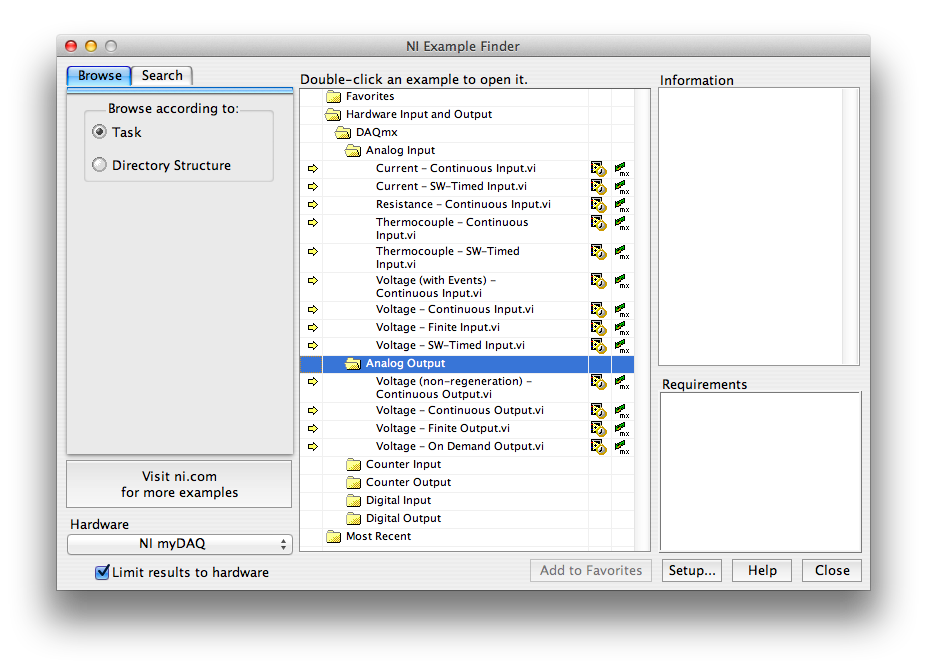Click the Setup... button
Screen dimensions: 927x669
[x=692, y=570]
